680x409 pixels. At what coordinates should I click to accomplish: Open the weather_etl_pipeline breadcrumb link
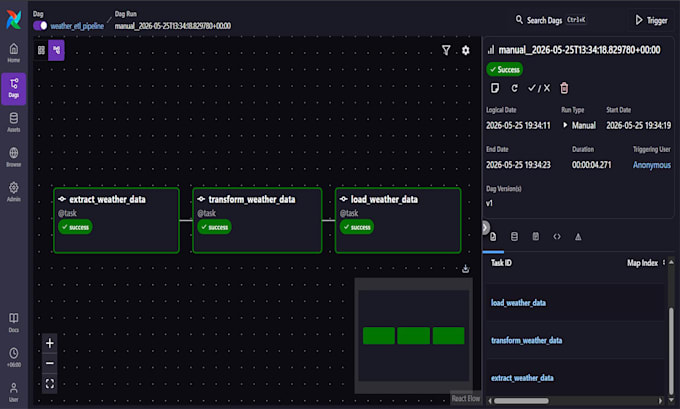pyautogui.click(x=77, y=26)
